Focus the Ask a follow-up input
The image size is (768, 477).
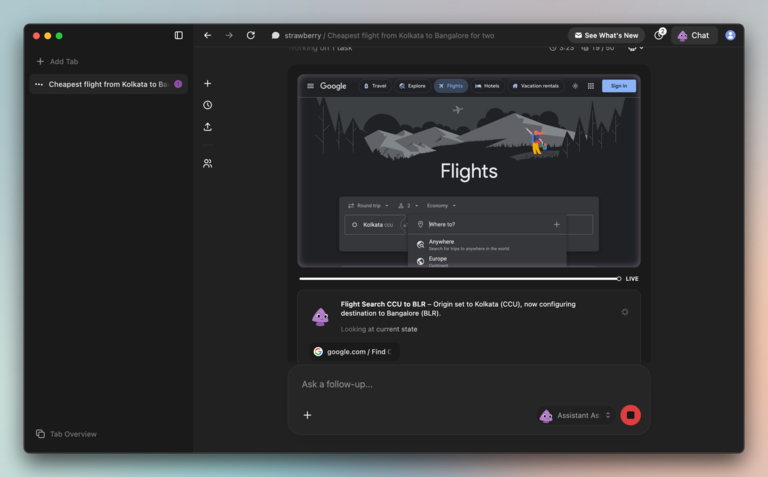pyautogui.click(x=468, y=384)
